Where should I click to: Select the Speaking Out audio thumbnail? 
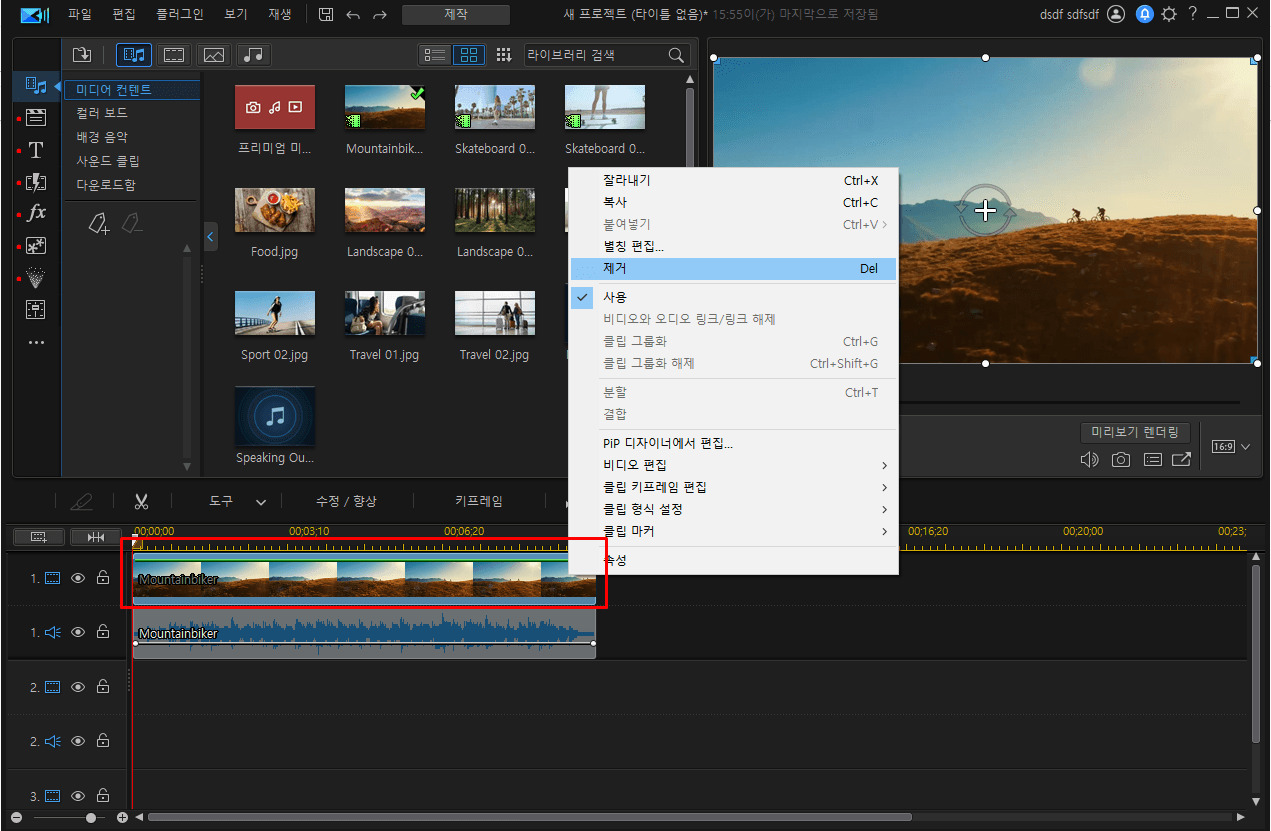point(275,416)
